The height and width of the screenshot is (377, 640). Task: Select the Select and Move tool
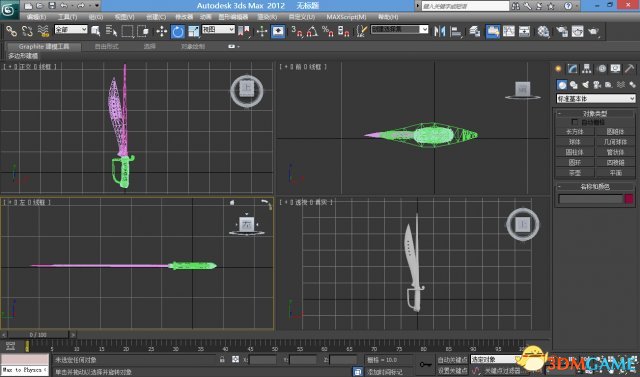click(x=162, y=31)
